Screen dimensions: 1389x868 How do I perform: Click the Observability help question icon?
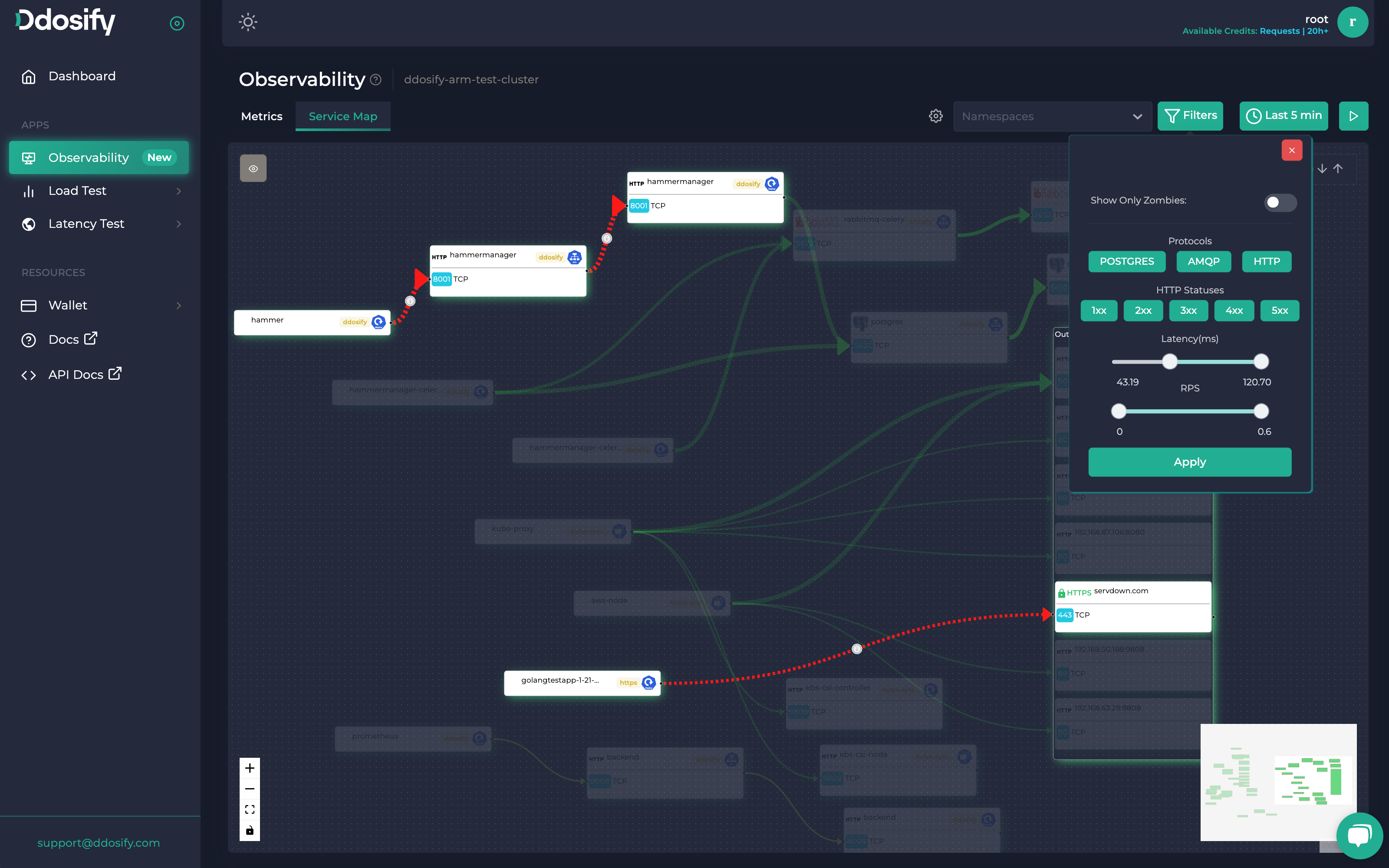[376, 80]
